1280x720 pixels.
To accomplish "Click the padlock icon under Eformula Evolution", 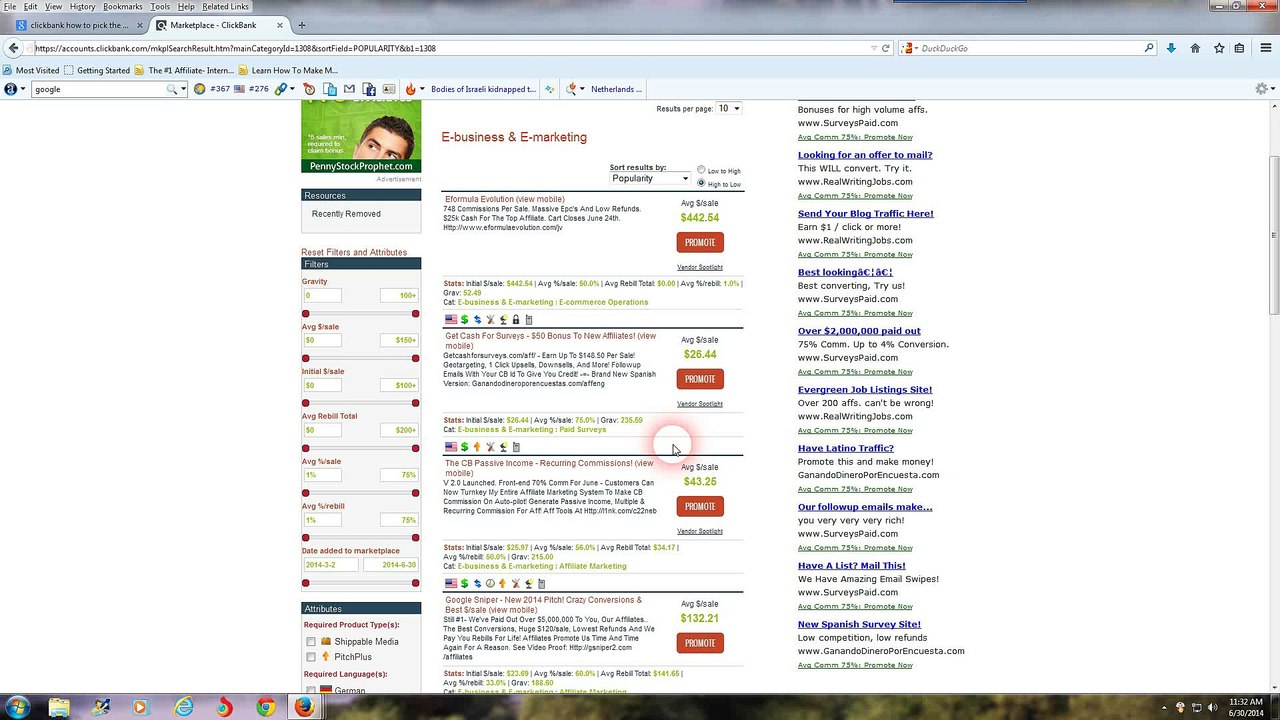I will pyautogui.click(x=516, y=320).
